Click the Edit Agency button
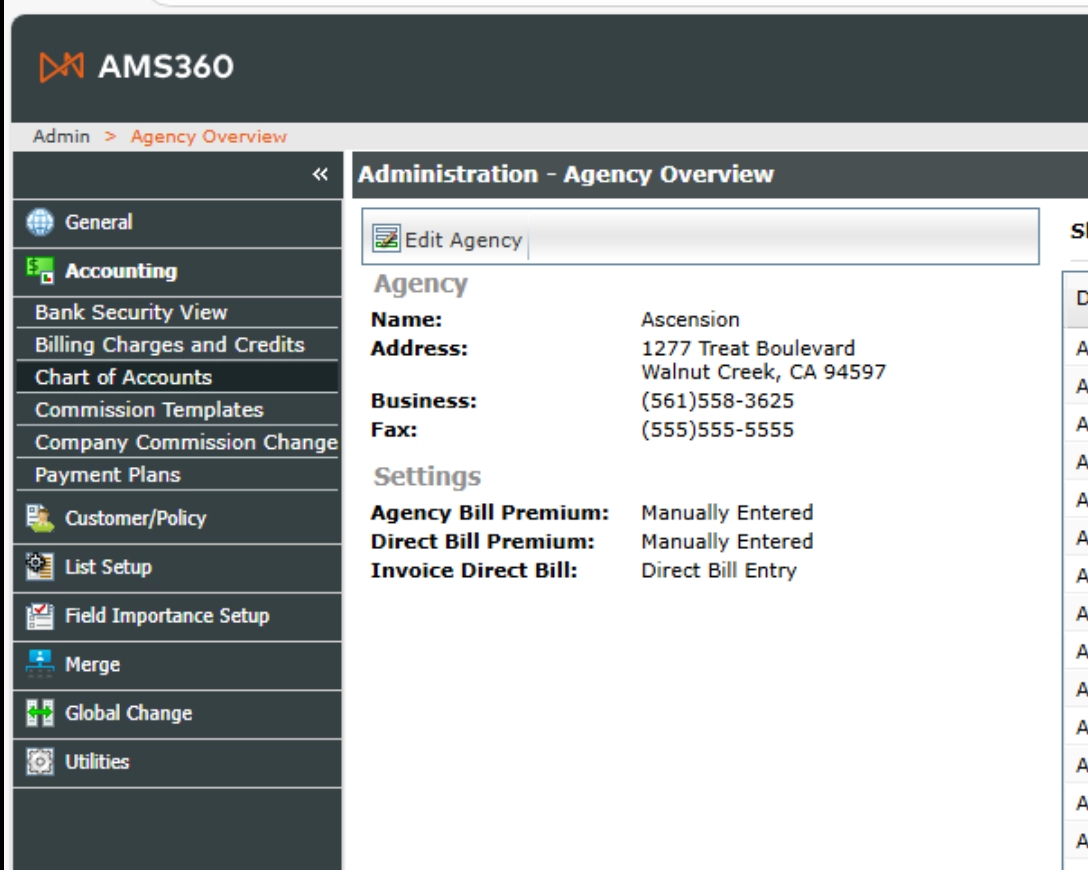 (448, 239)
